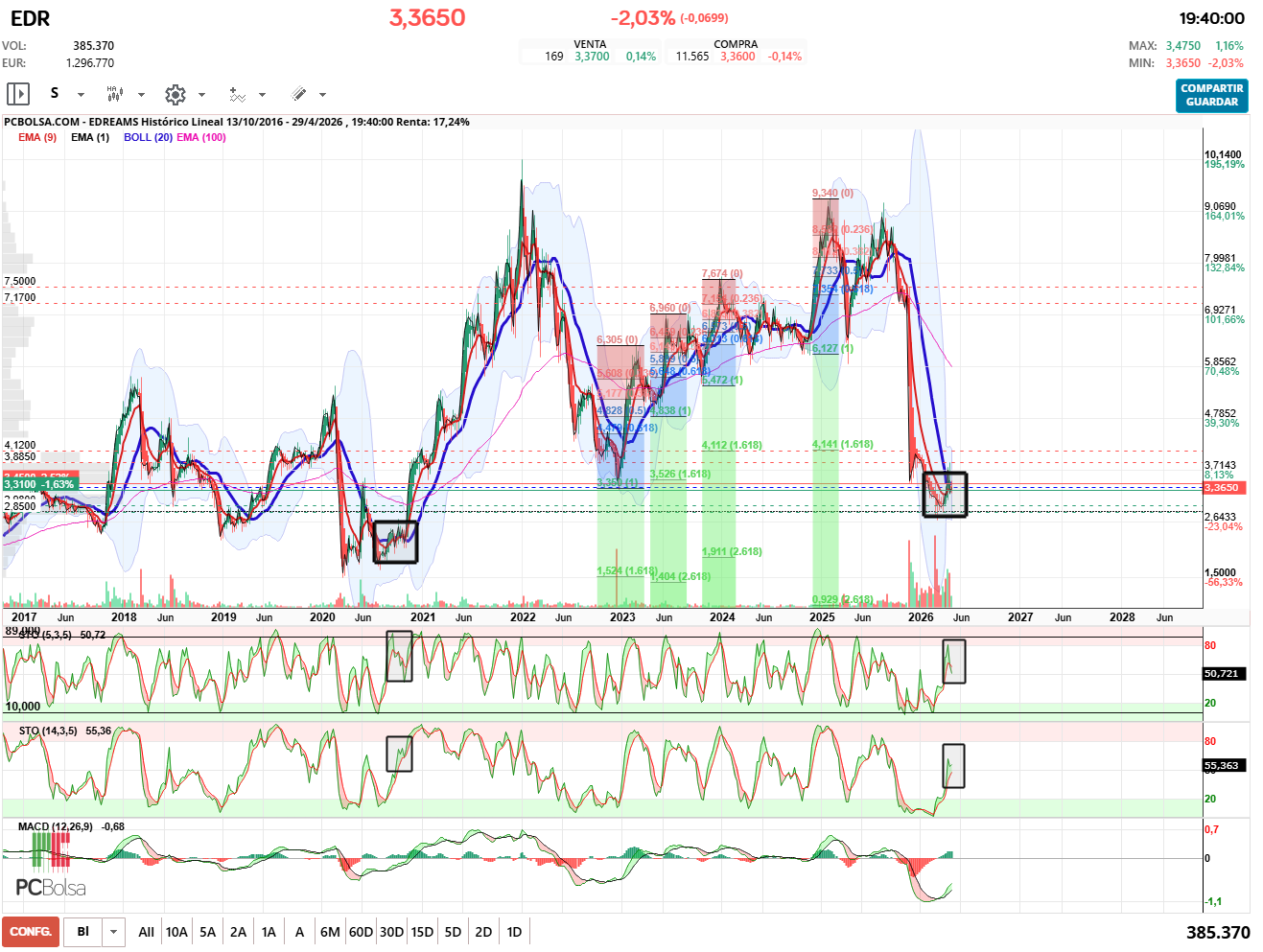Click the last price 3,3650 in the header

[427, 17]
